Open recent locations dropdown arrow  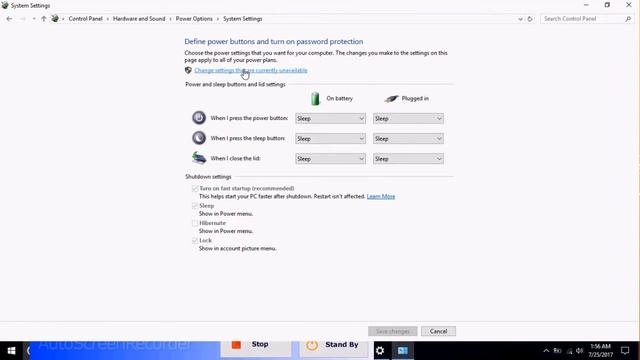(34, 19)
